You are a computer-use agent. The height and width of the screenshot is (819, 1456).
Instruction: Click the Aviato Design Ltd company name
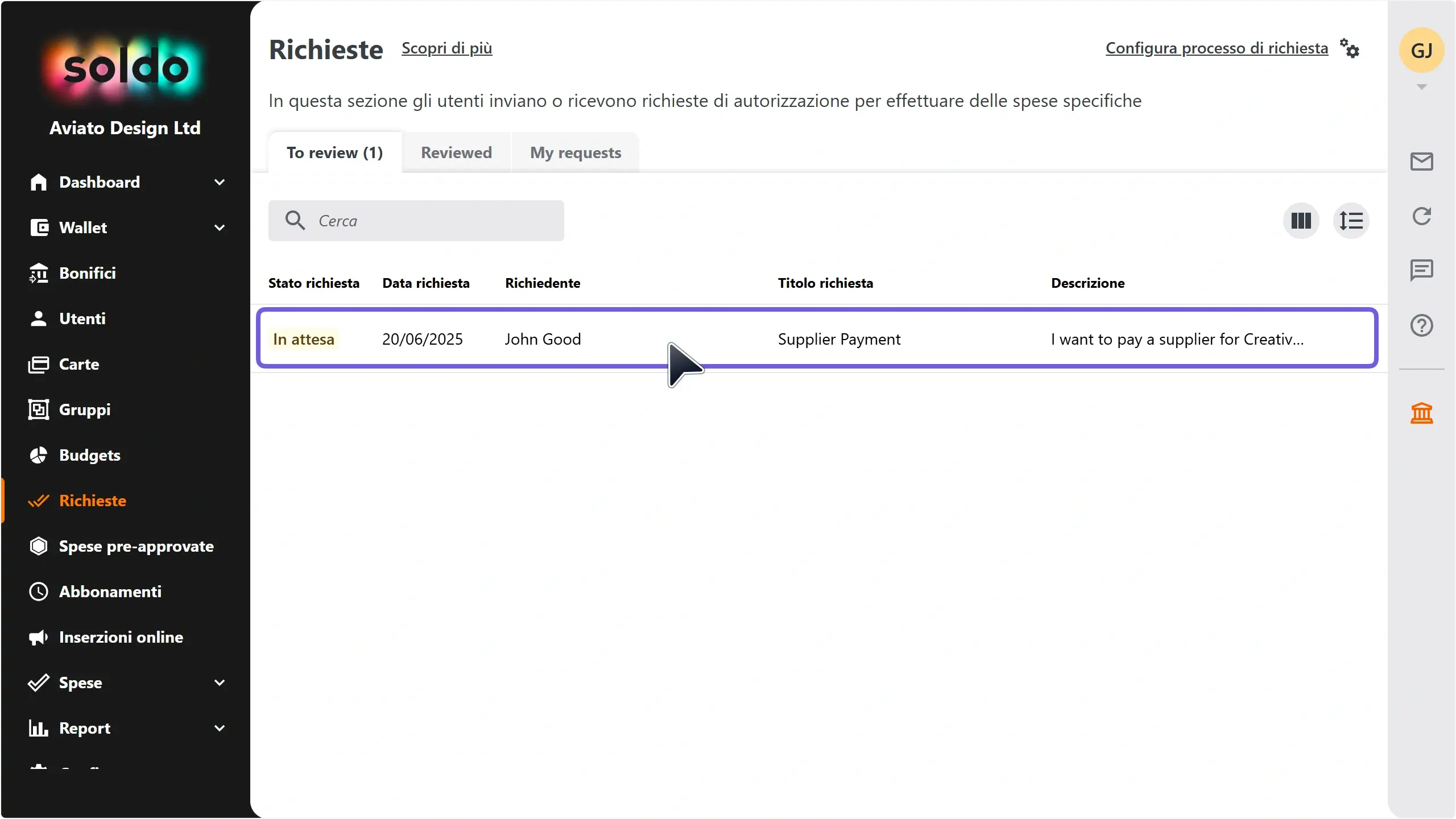tap(125, 128)
